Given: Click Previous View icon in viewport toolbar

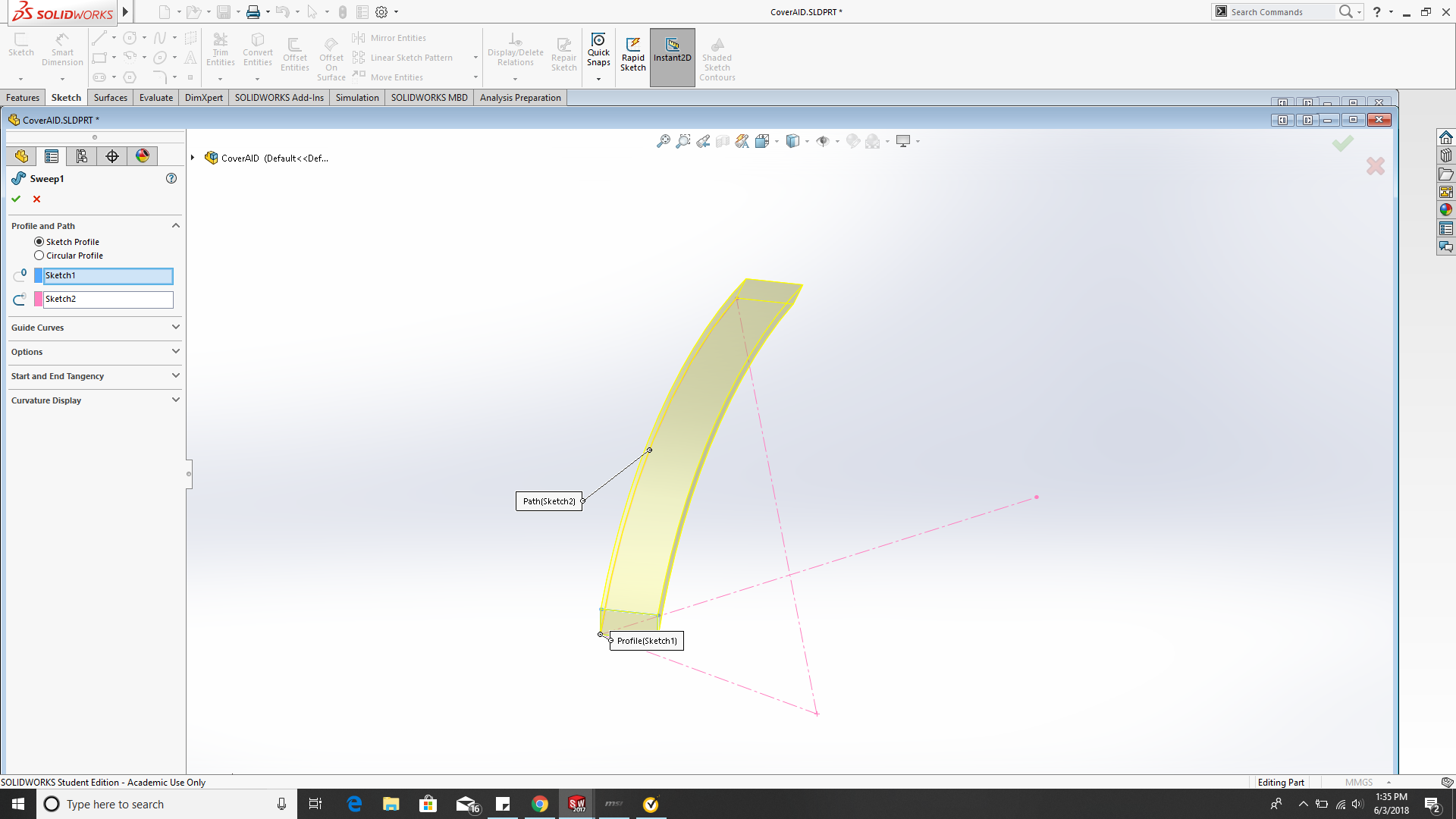Looking at the screenshot, I should [x=703, y=141].
